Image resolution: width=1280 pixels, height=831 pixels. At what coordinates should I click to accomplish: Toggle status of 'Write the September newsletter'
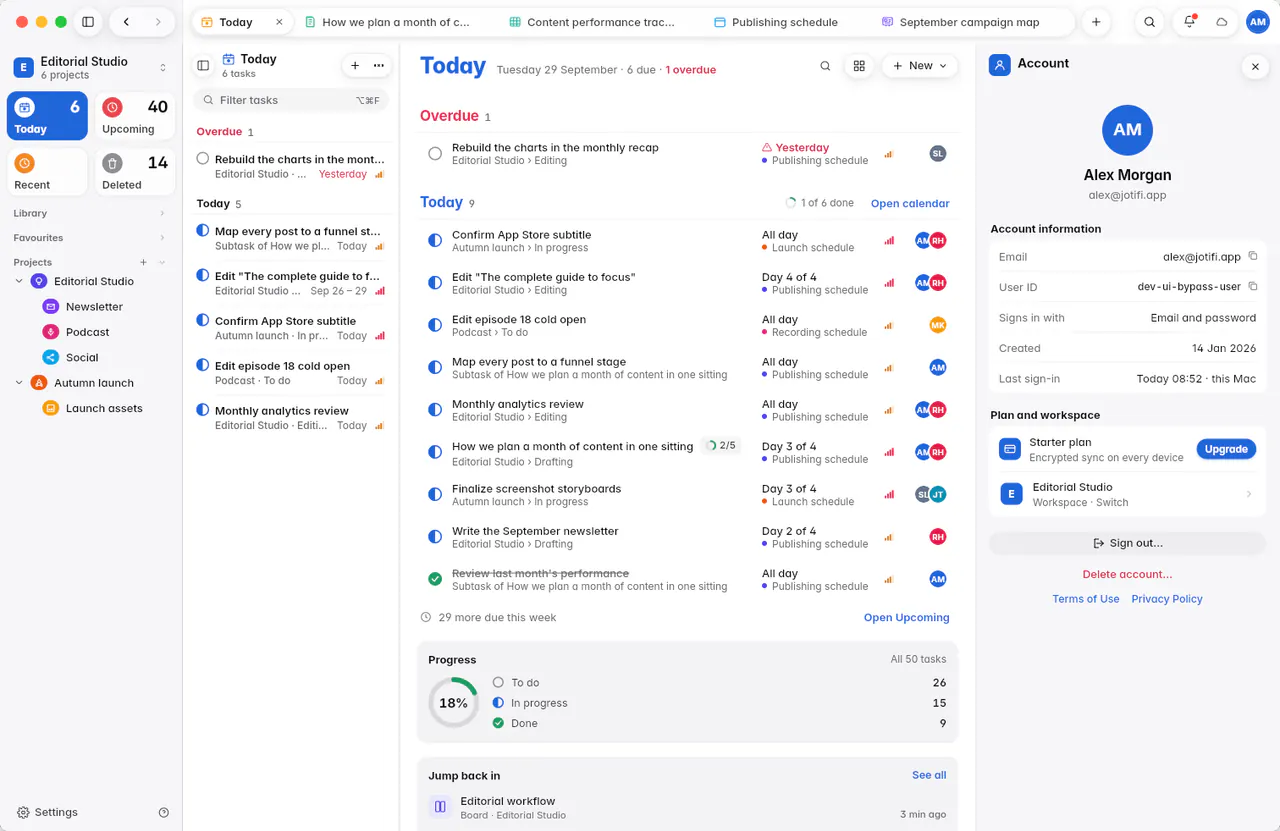[x=435, y=537]
